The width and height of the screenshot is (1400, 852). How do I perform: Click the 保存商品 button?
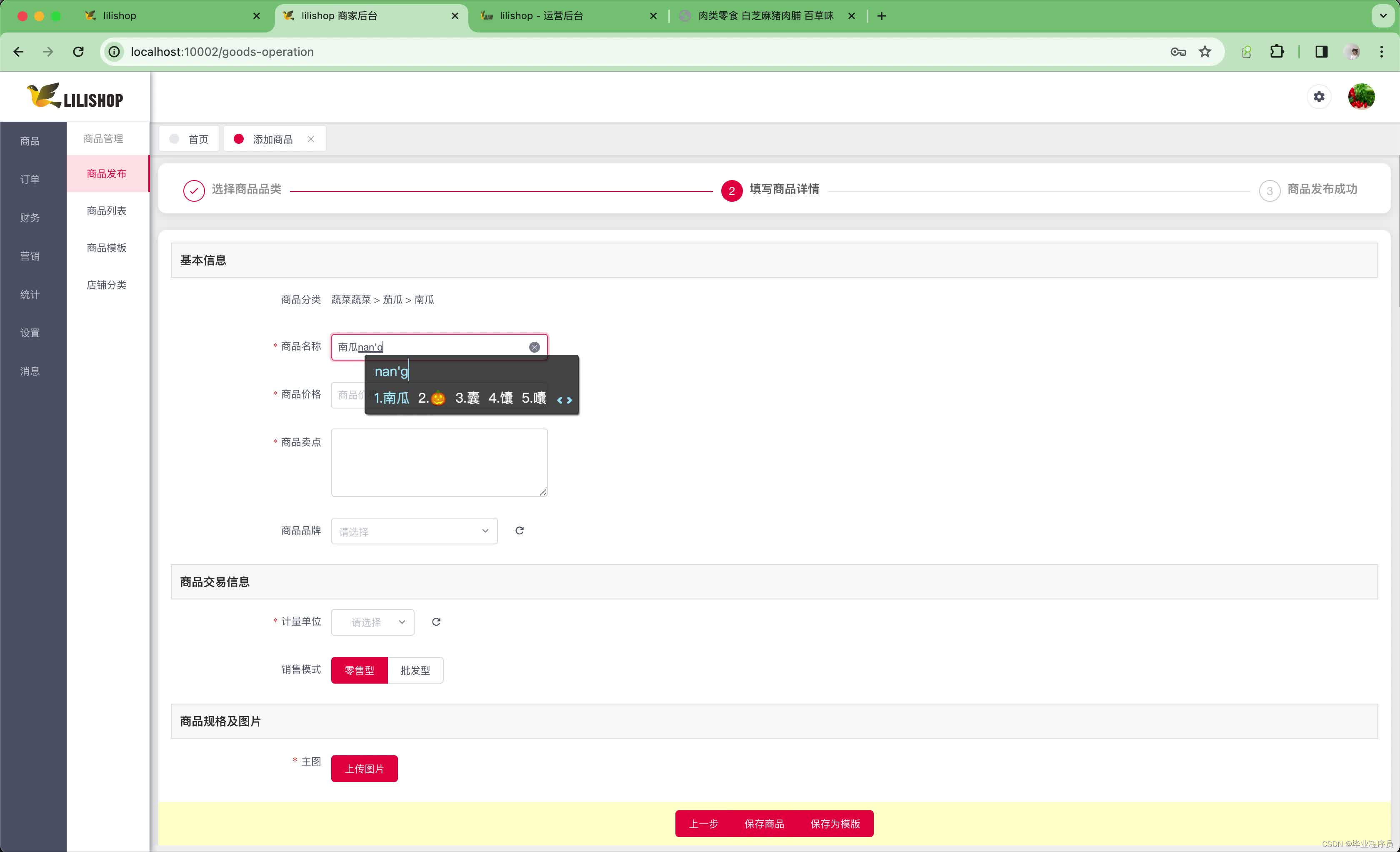pyautogui.click(x=764, y=824)
